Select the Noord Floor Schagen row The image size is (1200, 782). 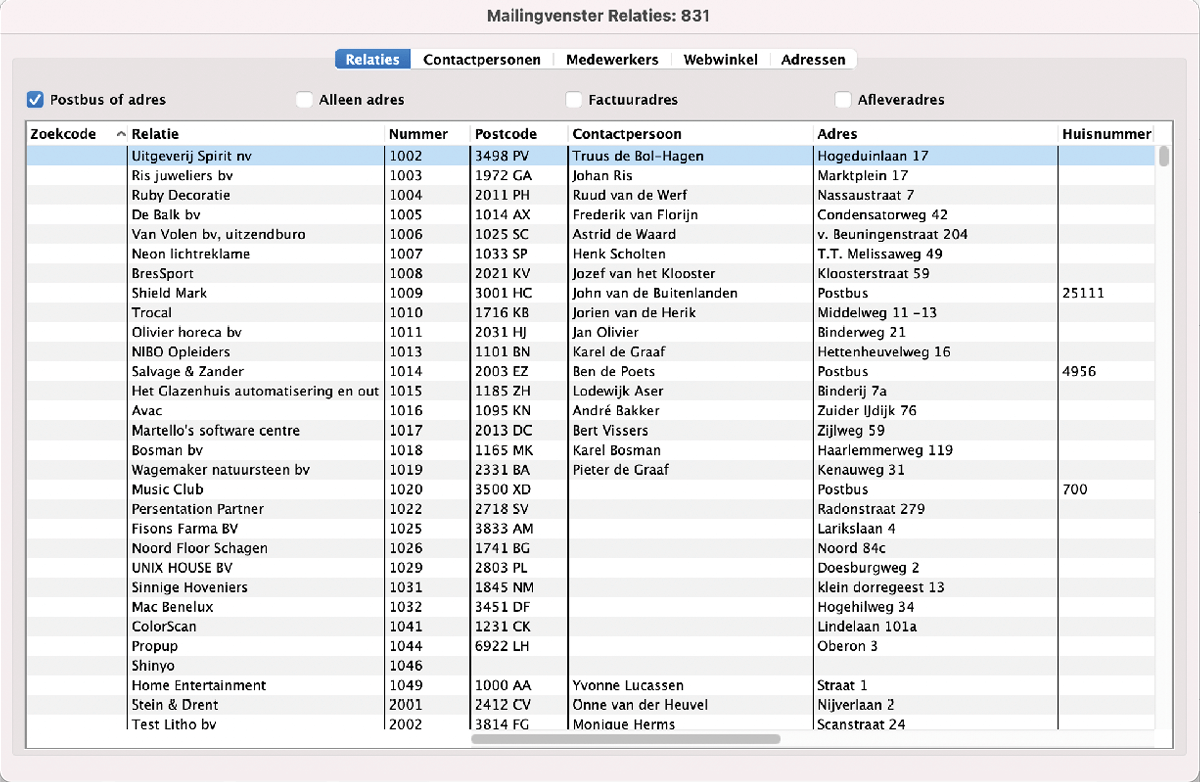click(590, 548)
